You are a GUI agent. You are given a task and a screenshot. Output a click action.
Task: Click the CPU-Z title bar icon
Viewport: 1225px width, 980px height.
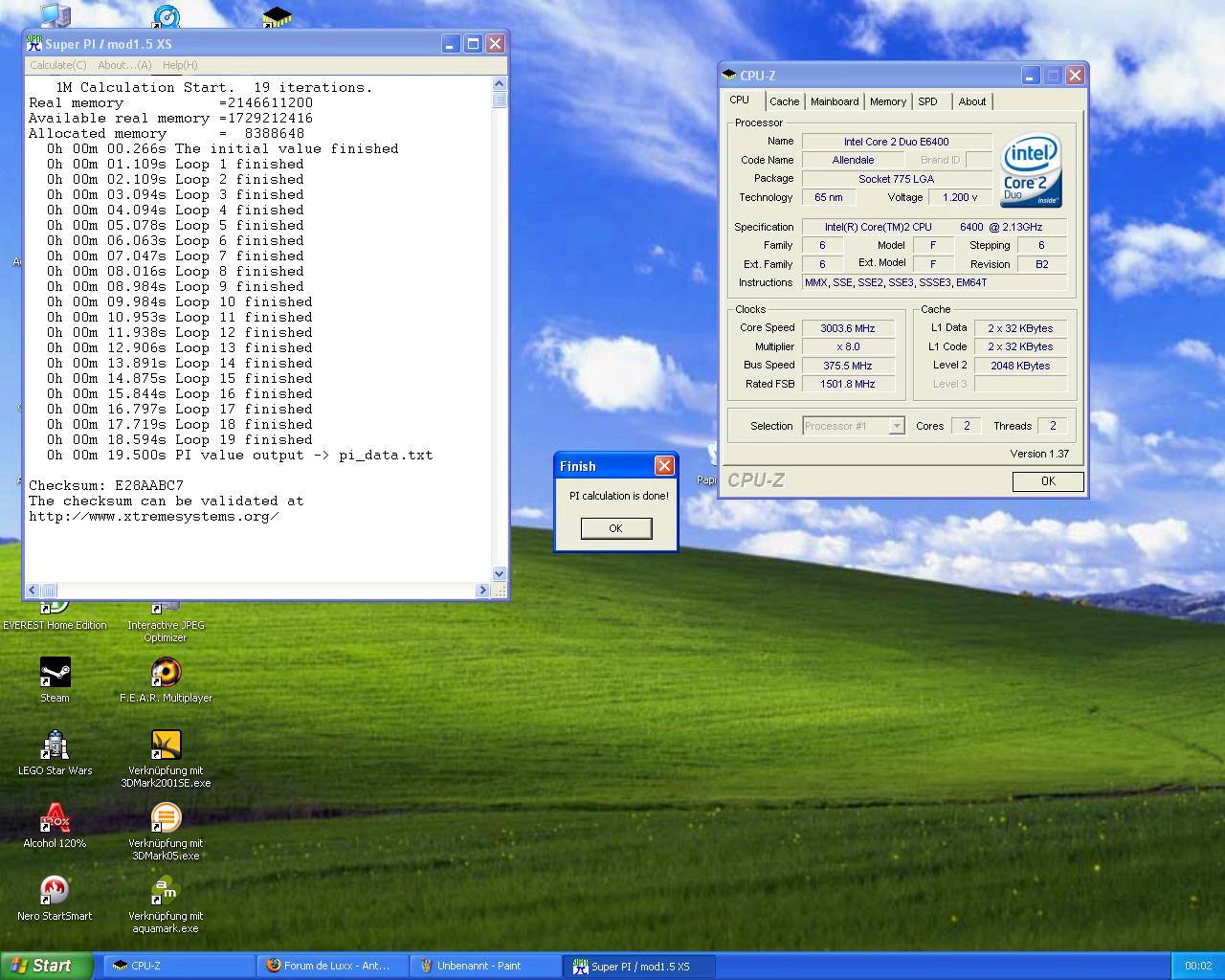(x=729, y=75)
